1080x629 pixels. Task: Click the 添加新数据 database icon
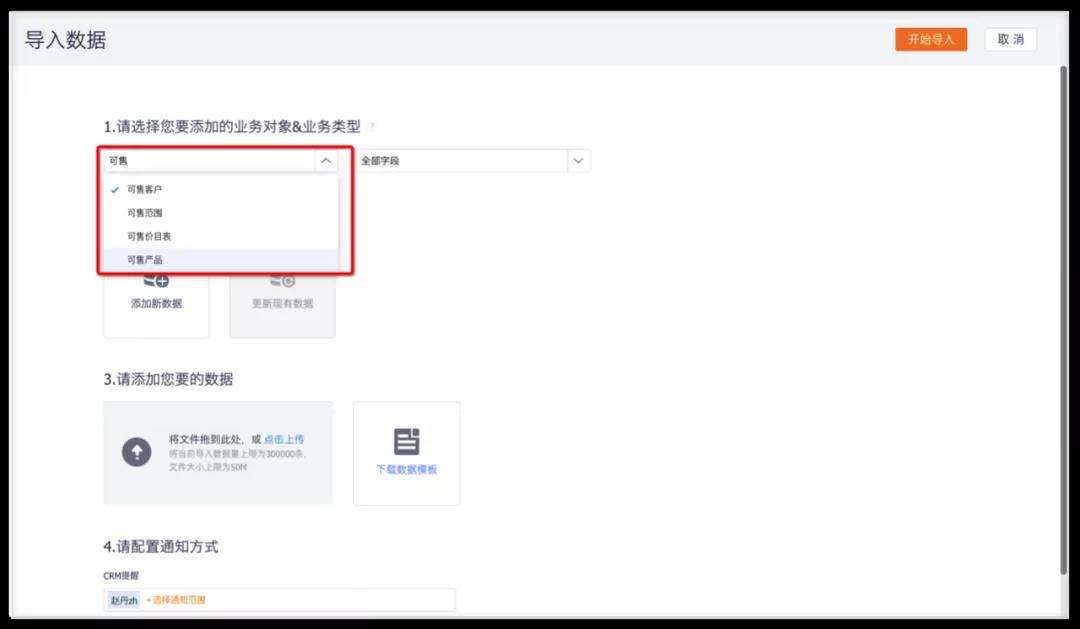coord(156,282)
